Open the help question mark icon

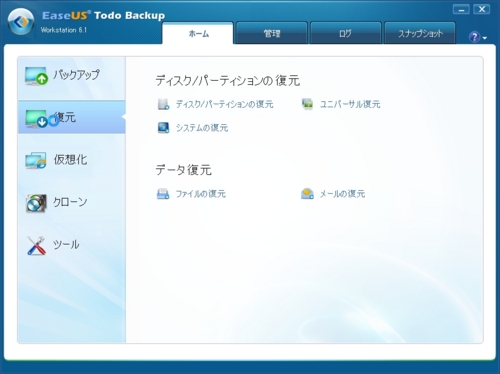(x=474, y=37)
